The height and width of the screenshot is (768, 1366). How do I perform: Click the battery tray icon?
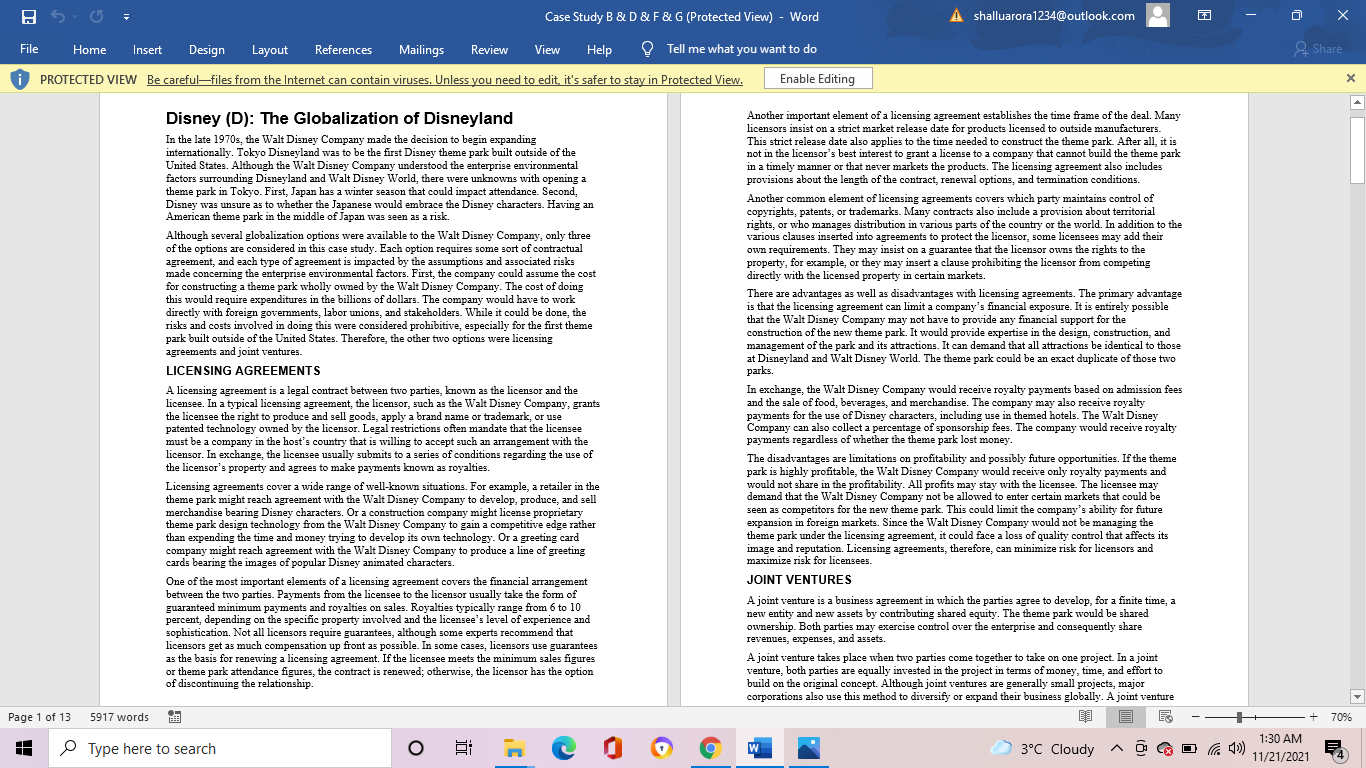[1189, 749]
